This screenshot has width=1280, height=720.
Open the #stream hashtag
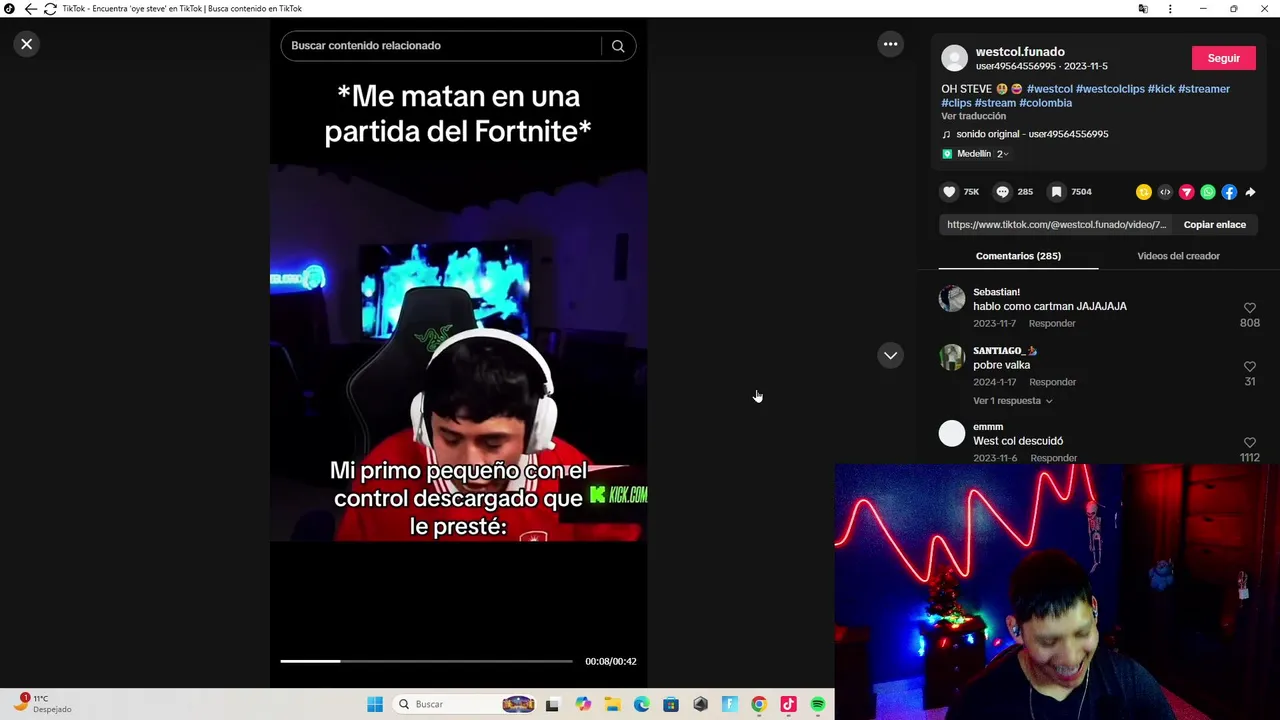click(x=995, y=103)
